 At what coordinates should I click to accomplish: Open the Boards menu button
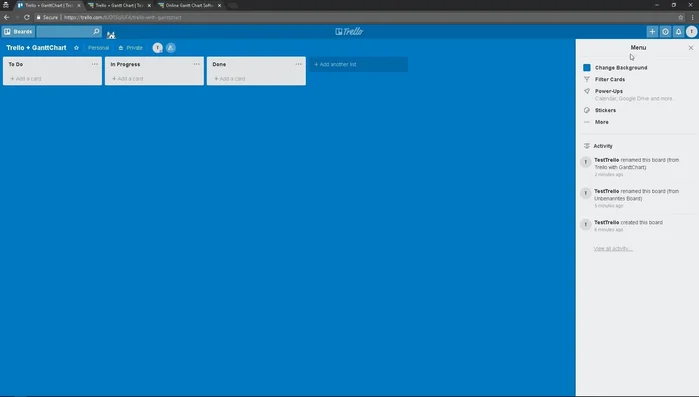click(x=18, y=32)
